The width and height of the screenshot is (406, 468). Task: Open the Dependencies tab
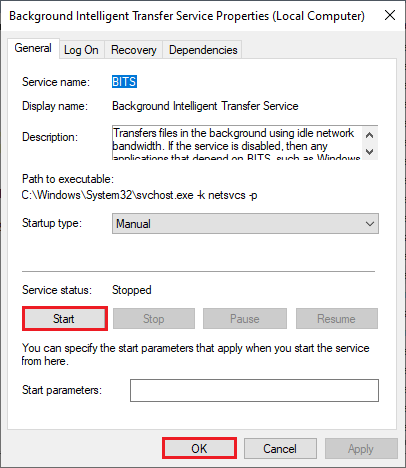(x=203, y=50)
